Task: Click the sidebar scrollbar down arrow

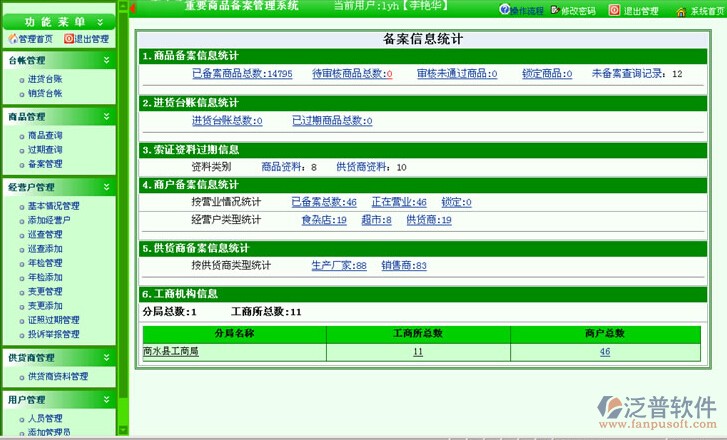Action: pos(123,431)
